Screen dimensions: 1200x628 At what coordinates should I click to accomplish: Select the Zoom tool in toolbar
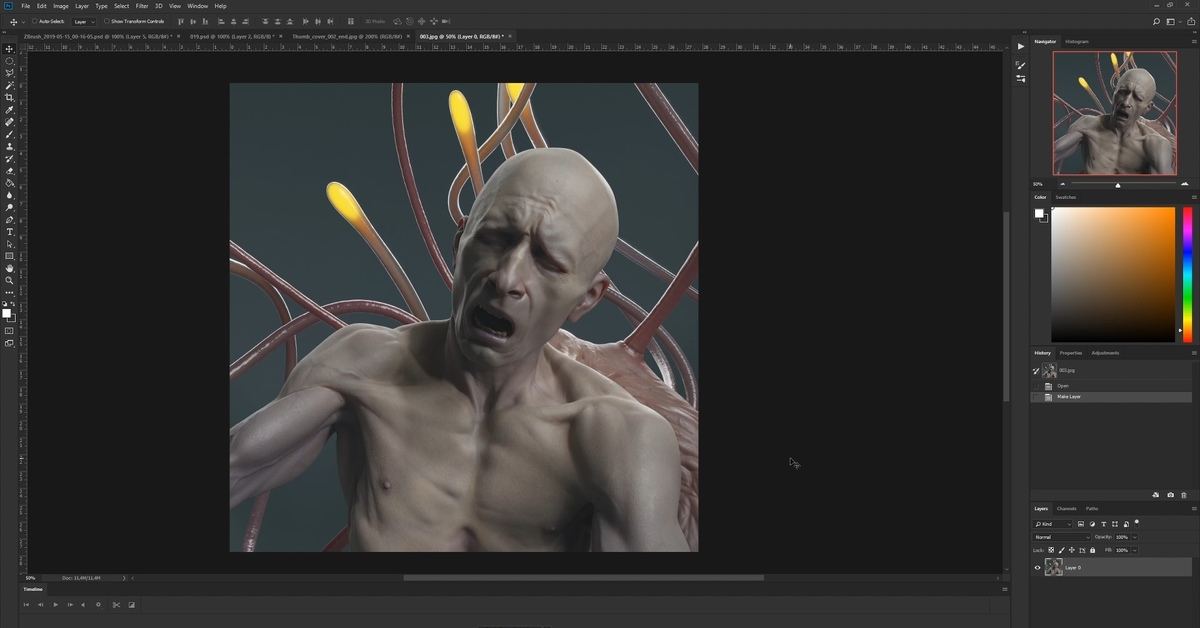[10, 280]
